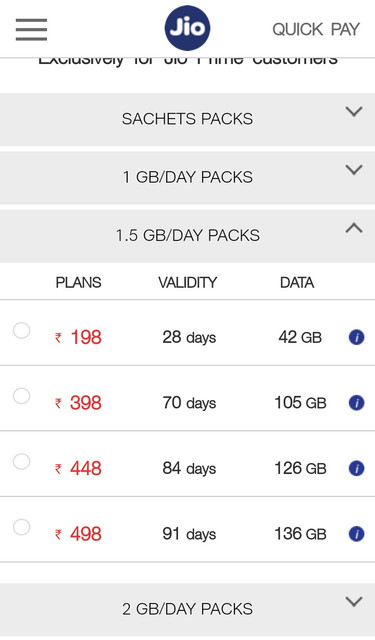Screen dimensions: 375x640
Task: Pick the ₹448 plan radio button
Action: click(21, 462)
